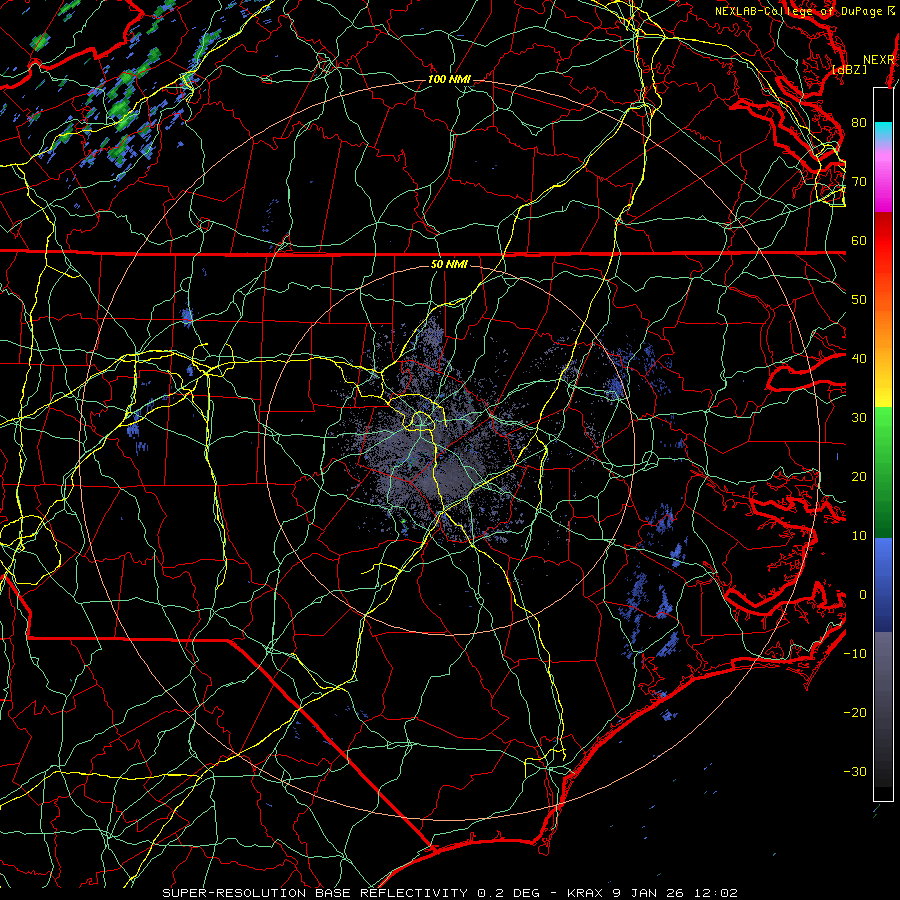Click the 0 value on the dBZ scale

pyautogui.click(x=863, y=595)
